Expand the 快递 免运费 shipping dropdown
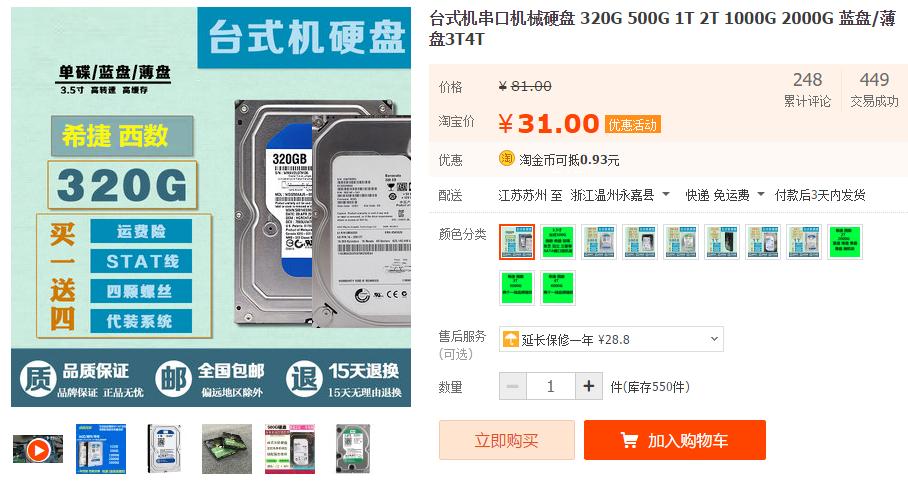This screenshot has height=482, width=908. pos(724,195)
